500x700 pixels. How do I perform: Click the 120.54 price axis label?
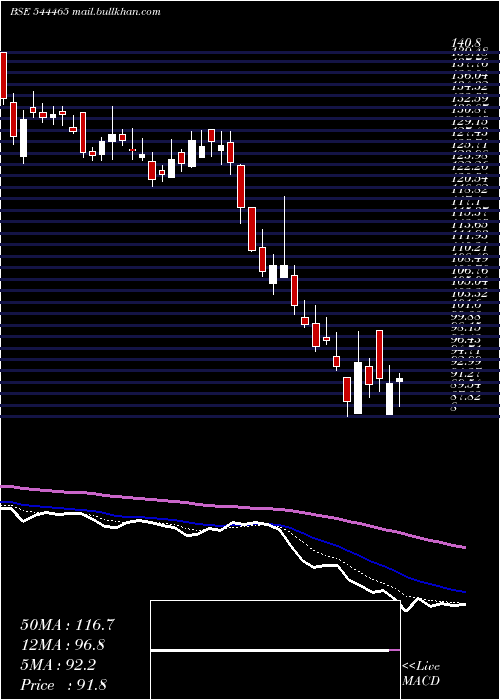click(x=472, y=179)
